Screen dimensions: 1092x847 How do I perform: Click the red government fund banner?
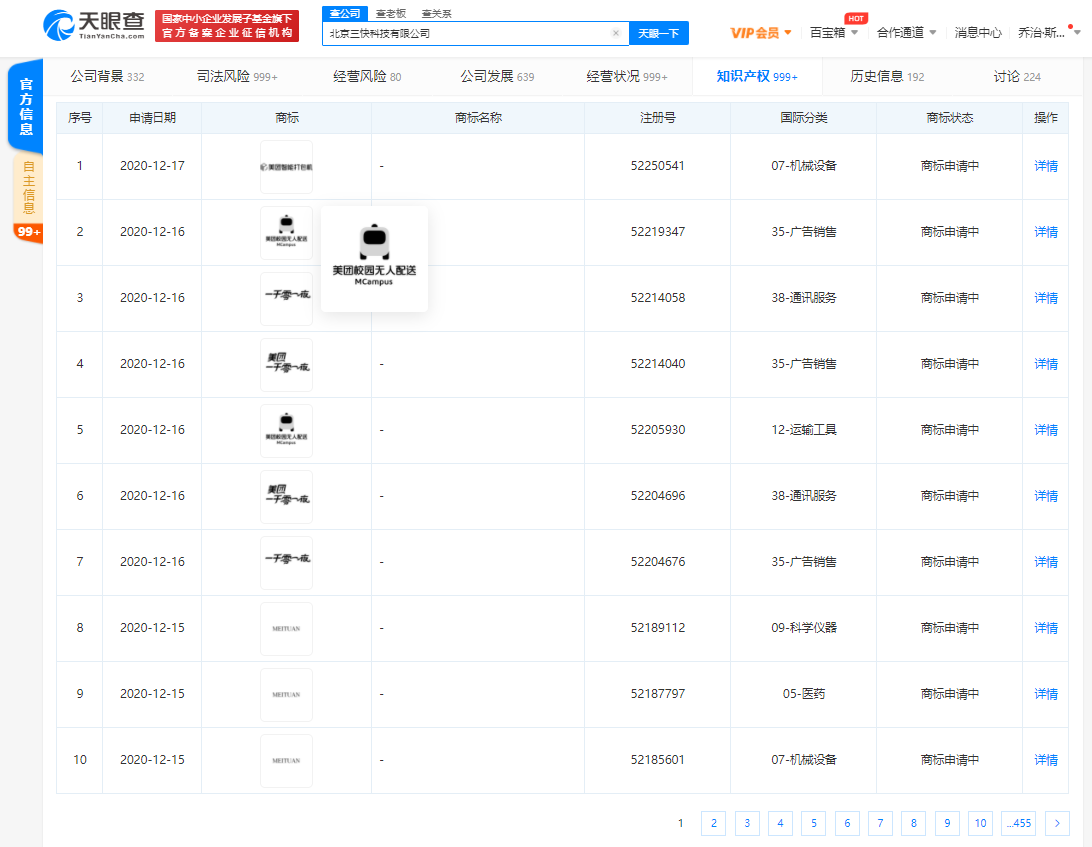[227, 26]
